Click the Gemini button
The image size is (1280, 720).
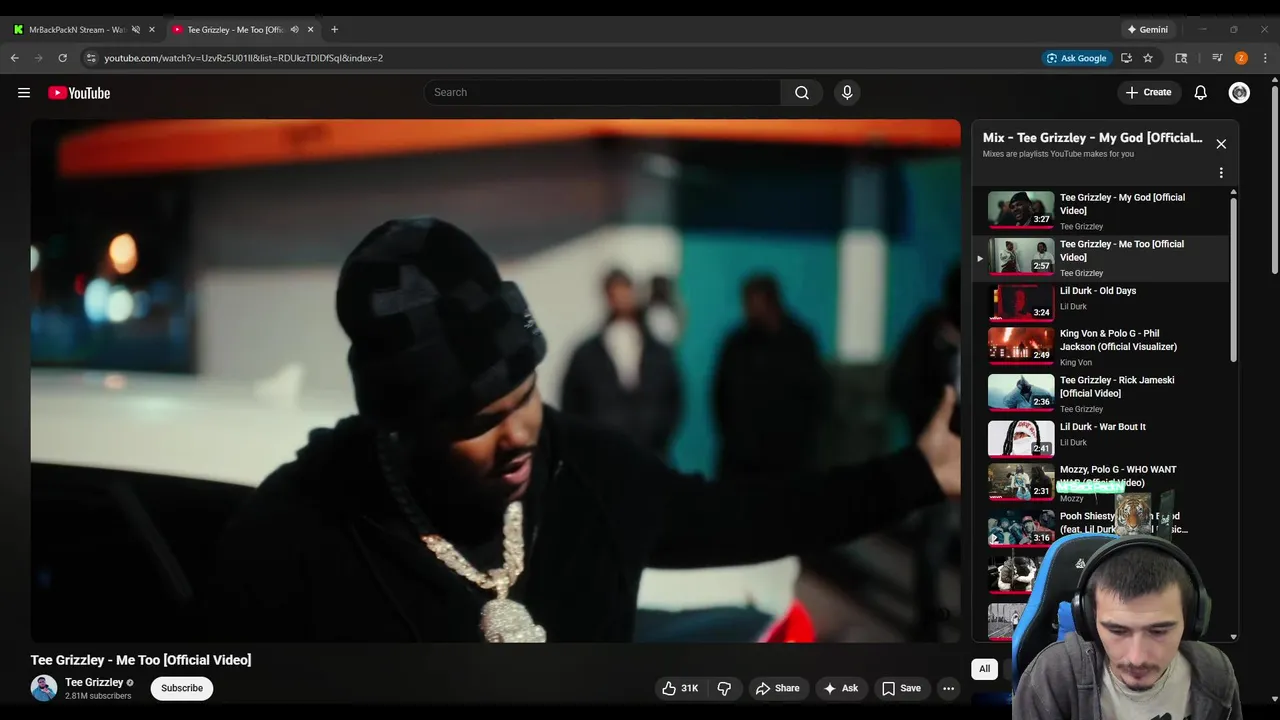click(1146, 30)
